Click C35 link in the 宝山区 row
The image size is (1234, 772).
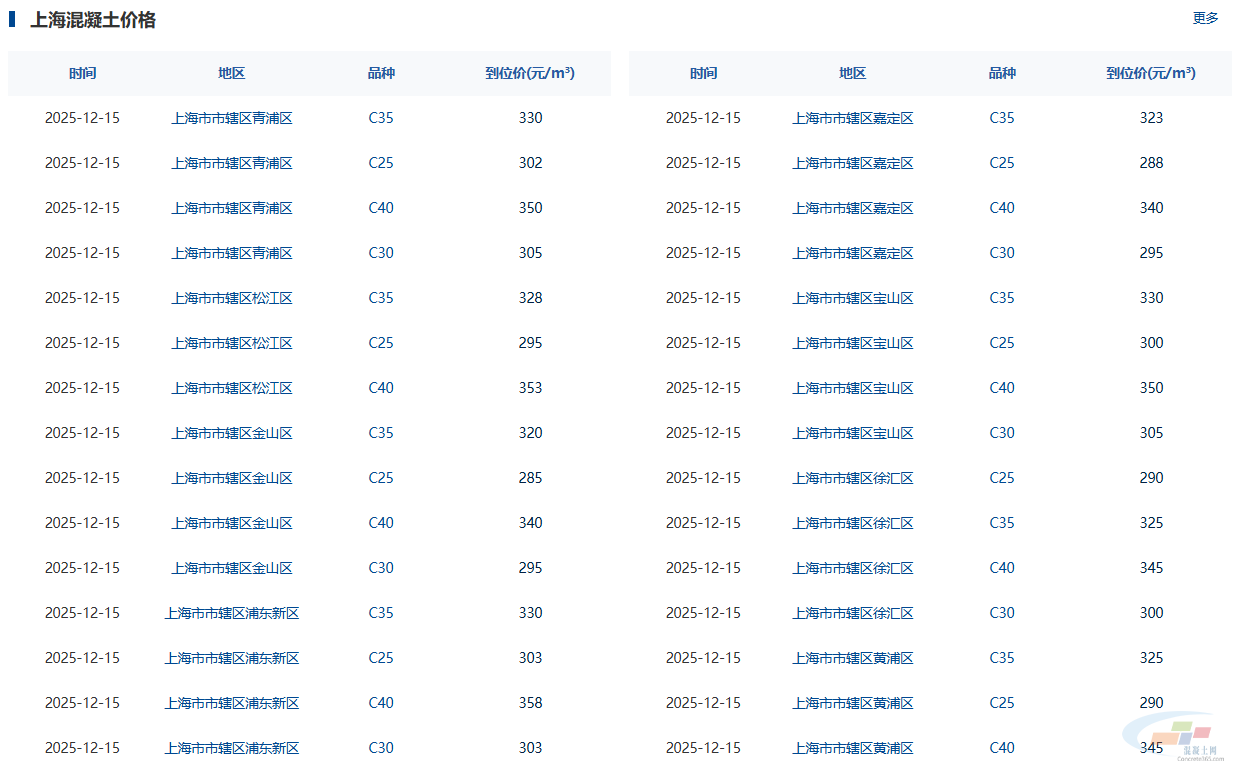point(1002,298)
